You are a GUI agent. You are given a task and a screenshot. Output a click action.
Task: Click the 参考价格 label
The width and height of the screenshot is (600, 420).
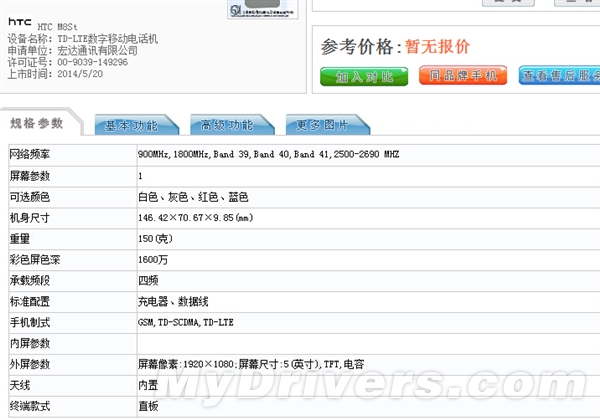[361, 47]
